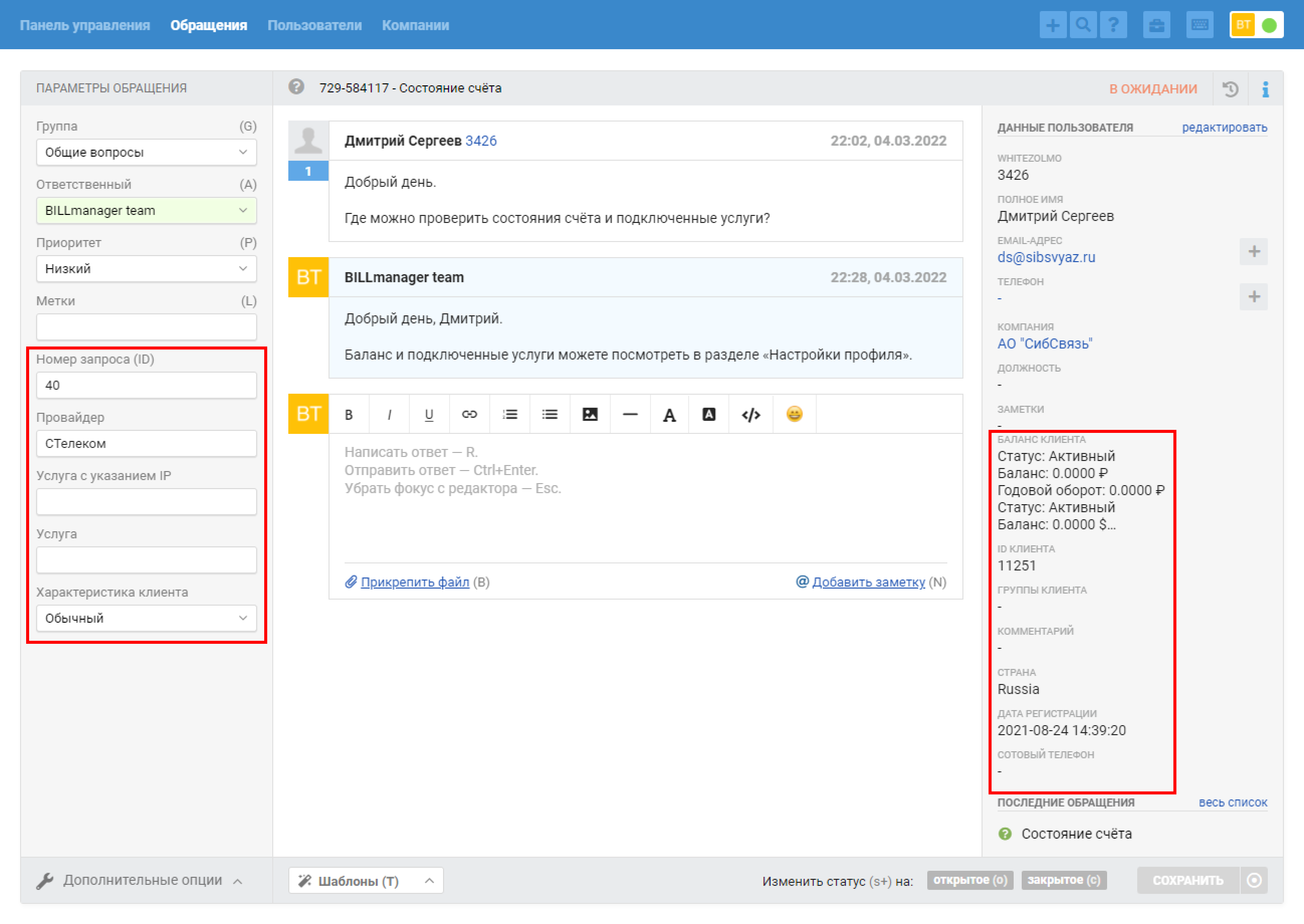Insert code block with code icon
The height and width of the screenshot is (924, 1304).
(x=751, y=414)
